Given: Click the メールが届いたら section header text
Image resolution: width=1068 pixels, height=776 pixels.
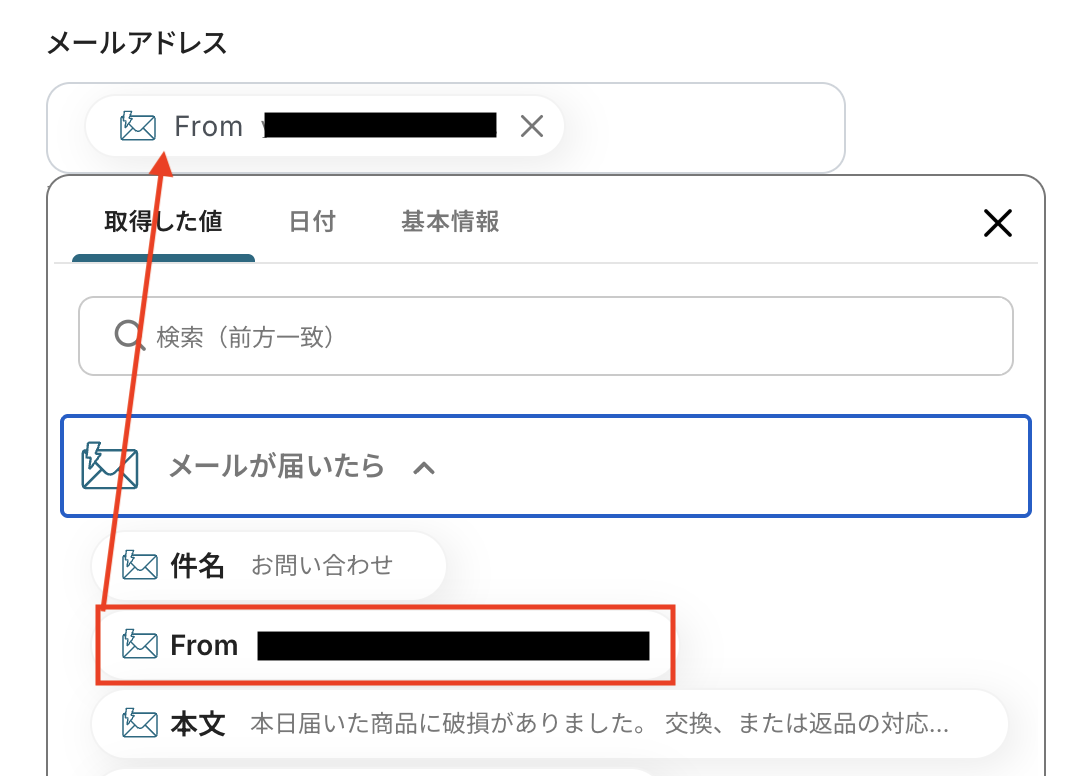Looking at the screenshot, I should [x=276, y=467].
